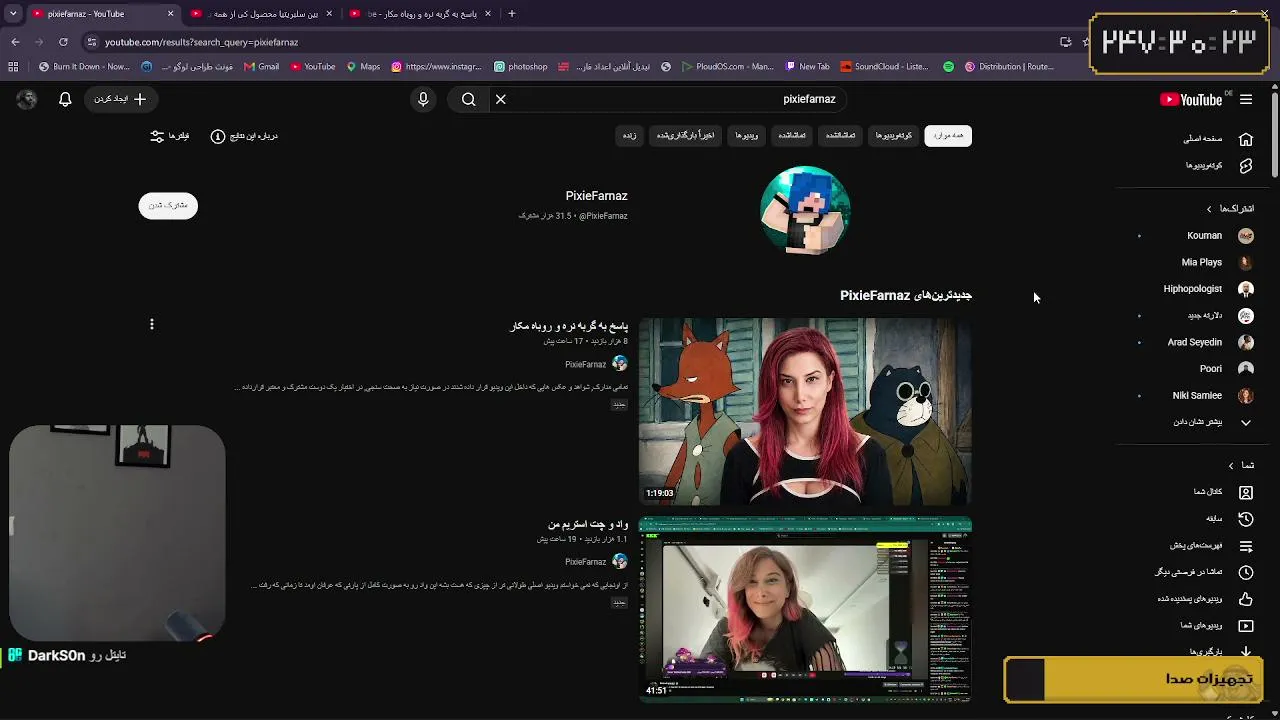Viewport: 1280px width, 720px height.
Task: Open Liked videos thumbs-up icon
Action: click(1245, 599)
